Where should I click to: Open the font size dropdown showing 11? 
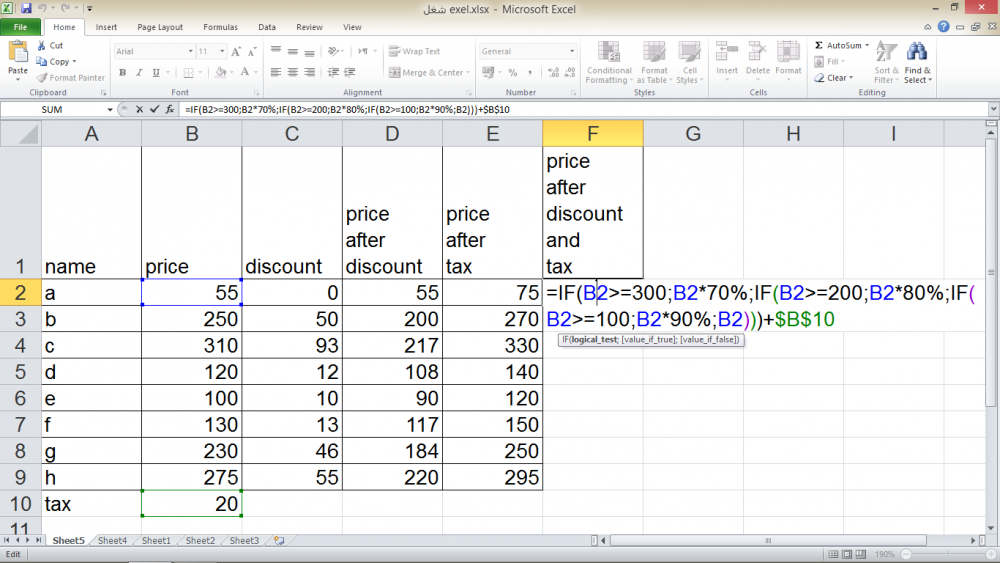(x=222, y=52)
